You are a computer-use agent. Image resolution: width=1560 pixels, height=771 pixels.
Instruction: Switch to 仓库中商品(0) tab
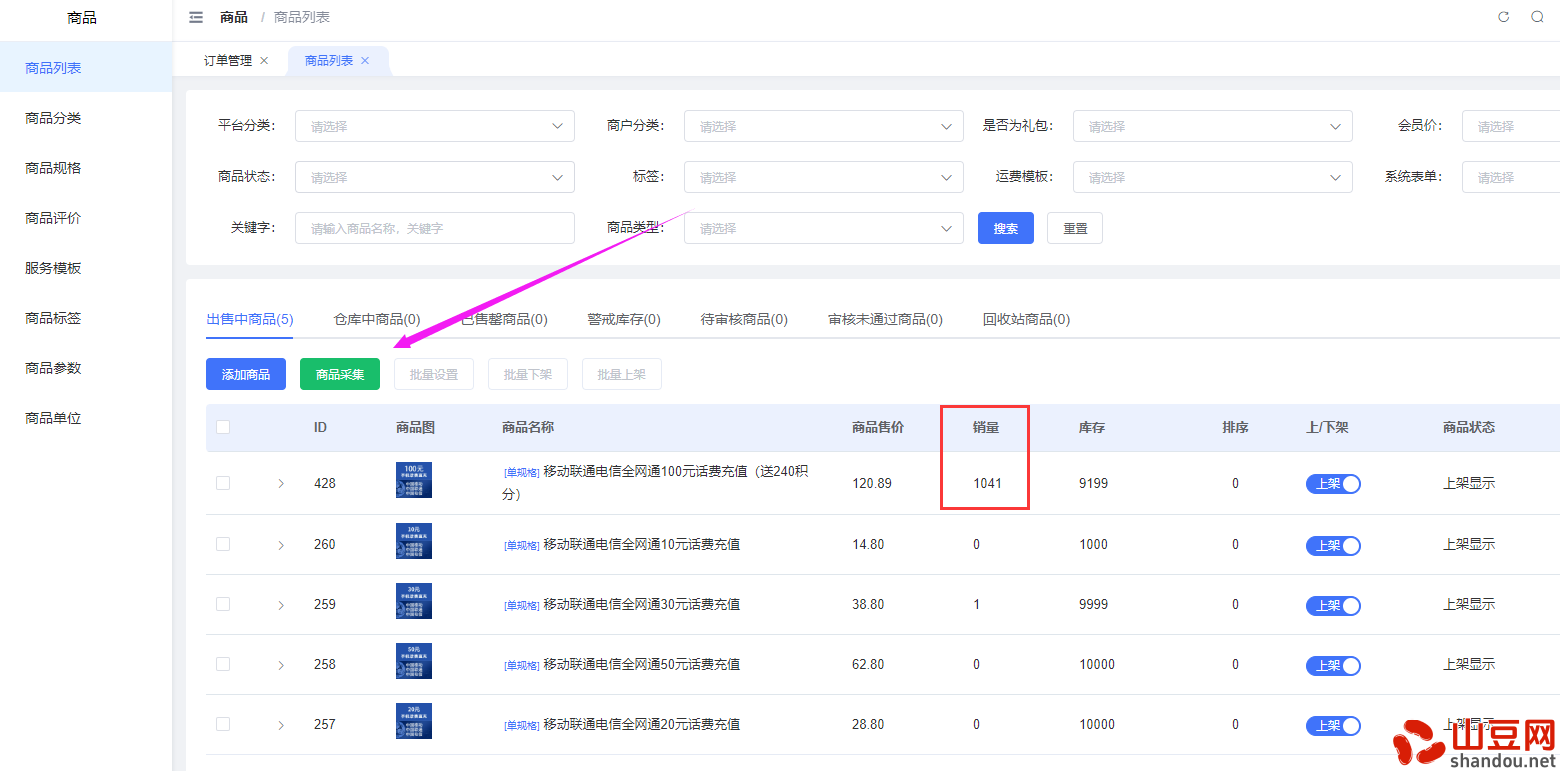click(x=376, y=320)
